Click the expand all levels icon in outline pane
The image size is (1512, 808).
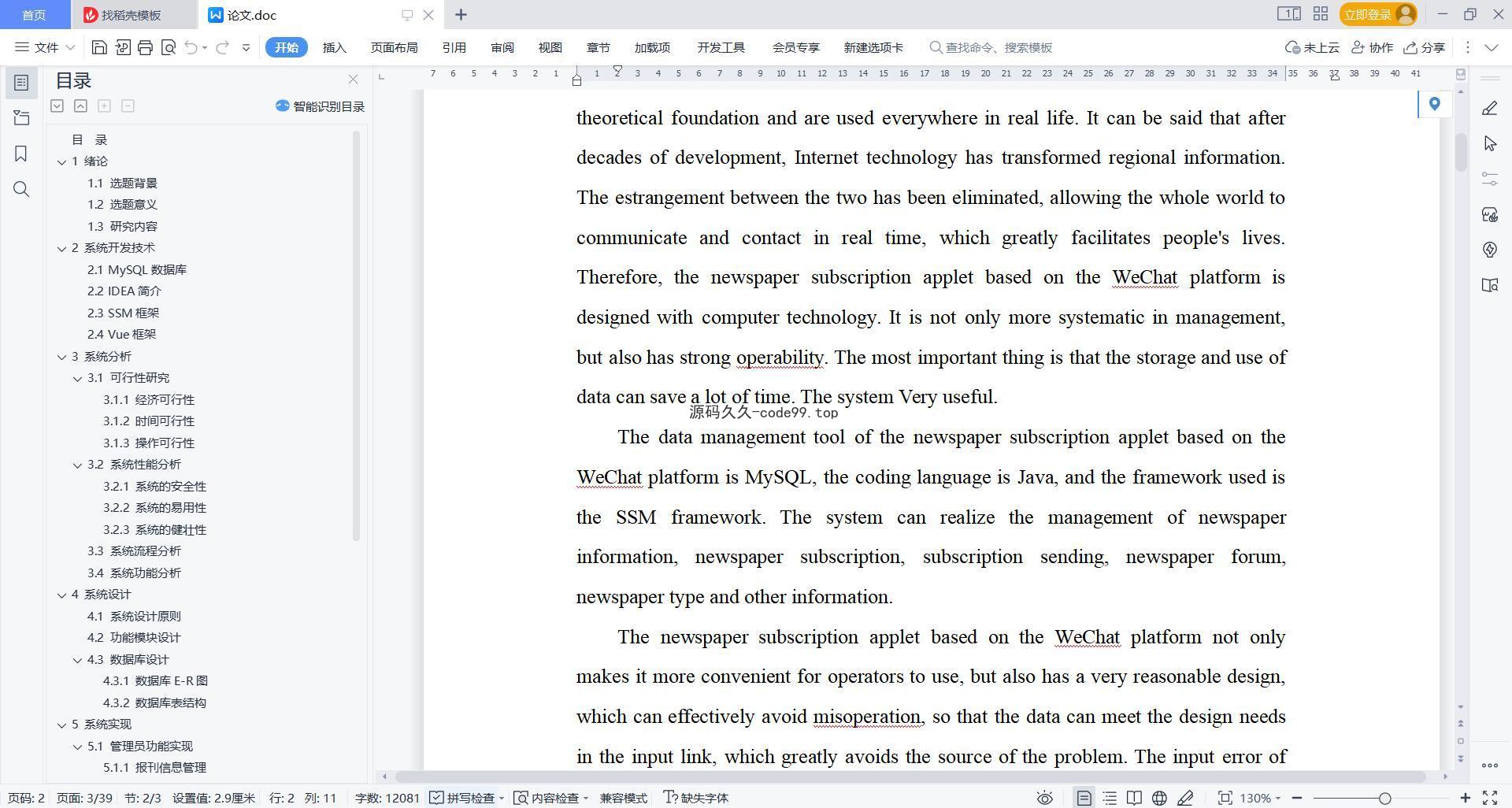tap(57, 106)
